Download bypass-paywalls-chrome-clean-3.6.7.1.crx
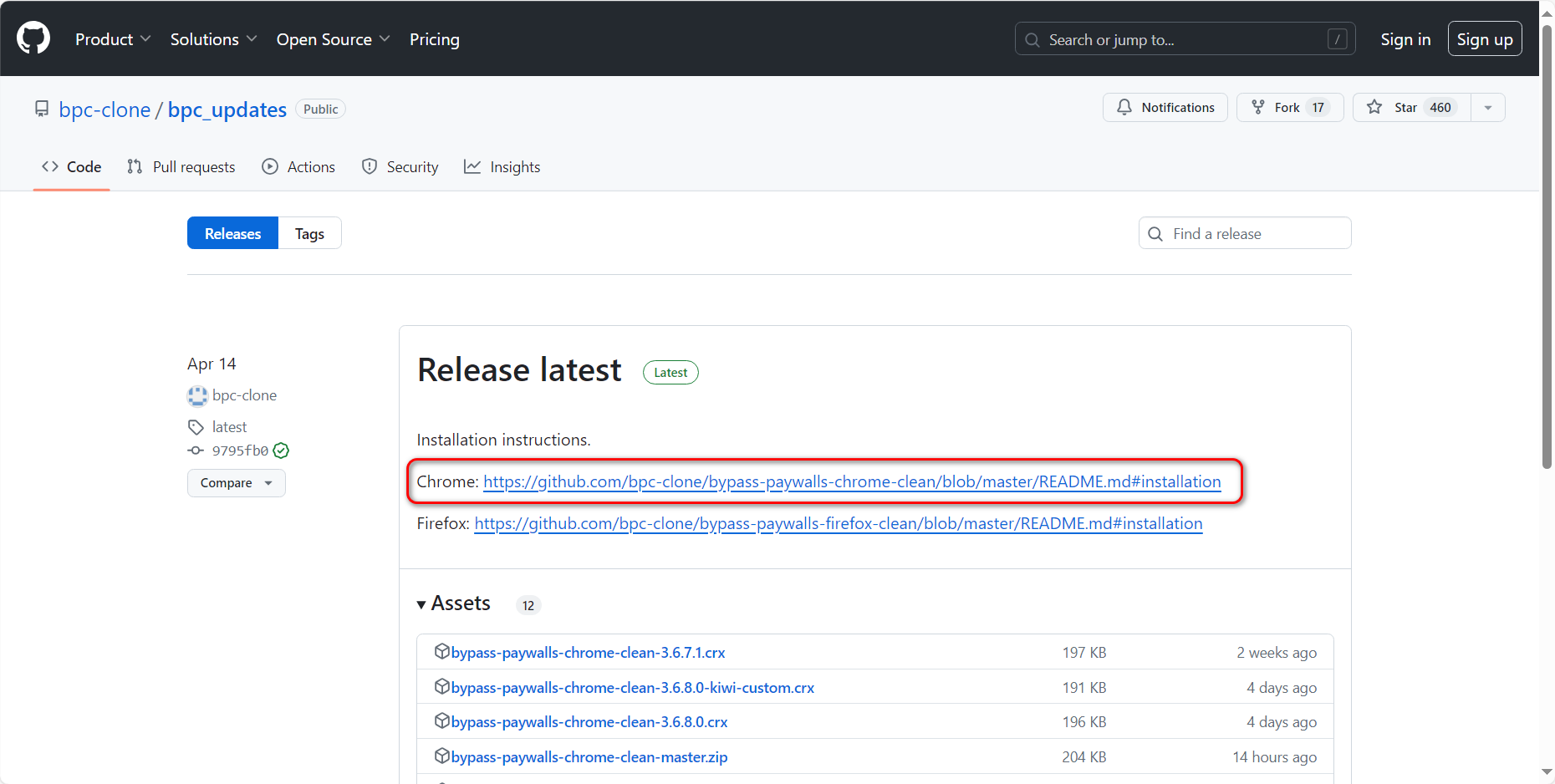1555x784 pixels. click(x=588, y=652)
